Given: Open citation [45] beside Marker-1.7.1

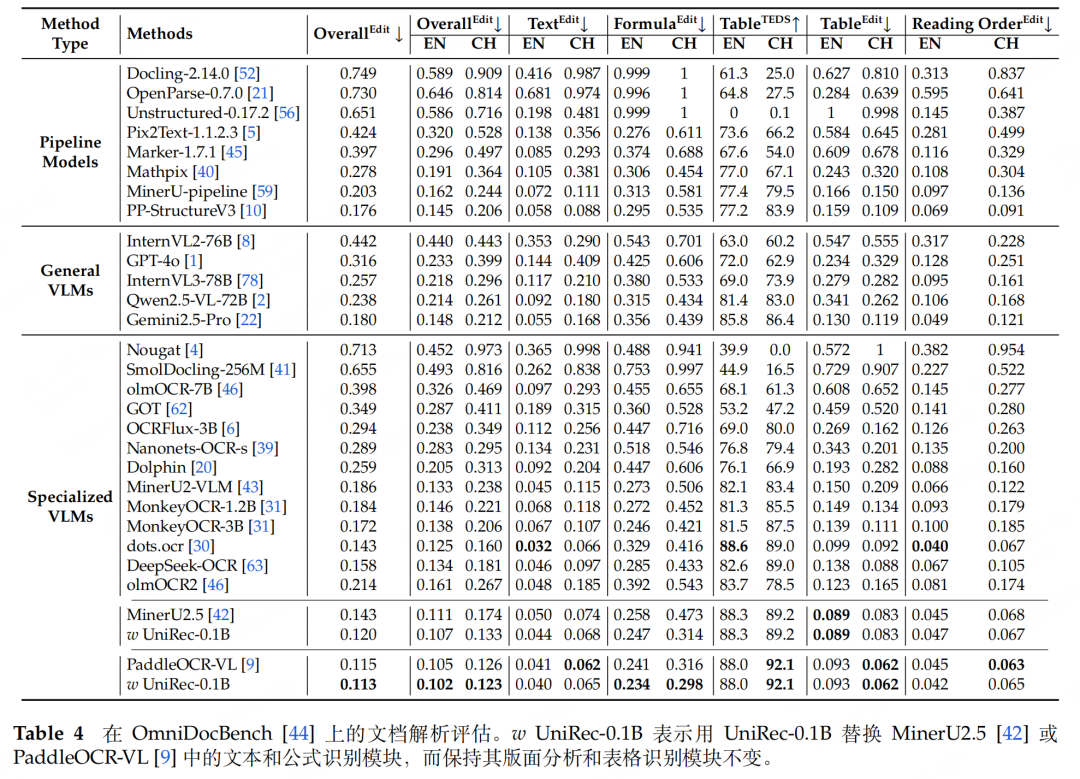Looking at the screenshot, I should point(234,152).
